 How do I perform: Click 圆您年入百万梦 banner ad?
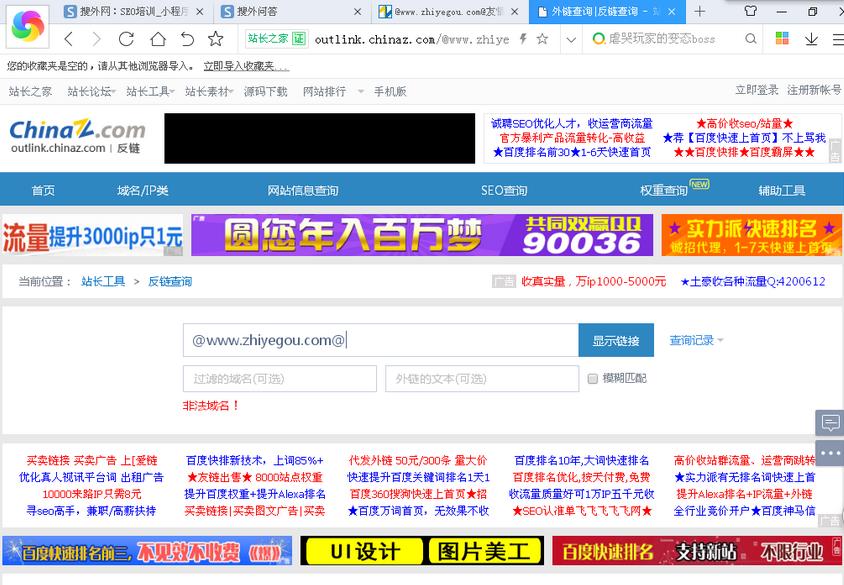point(422,235)
